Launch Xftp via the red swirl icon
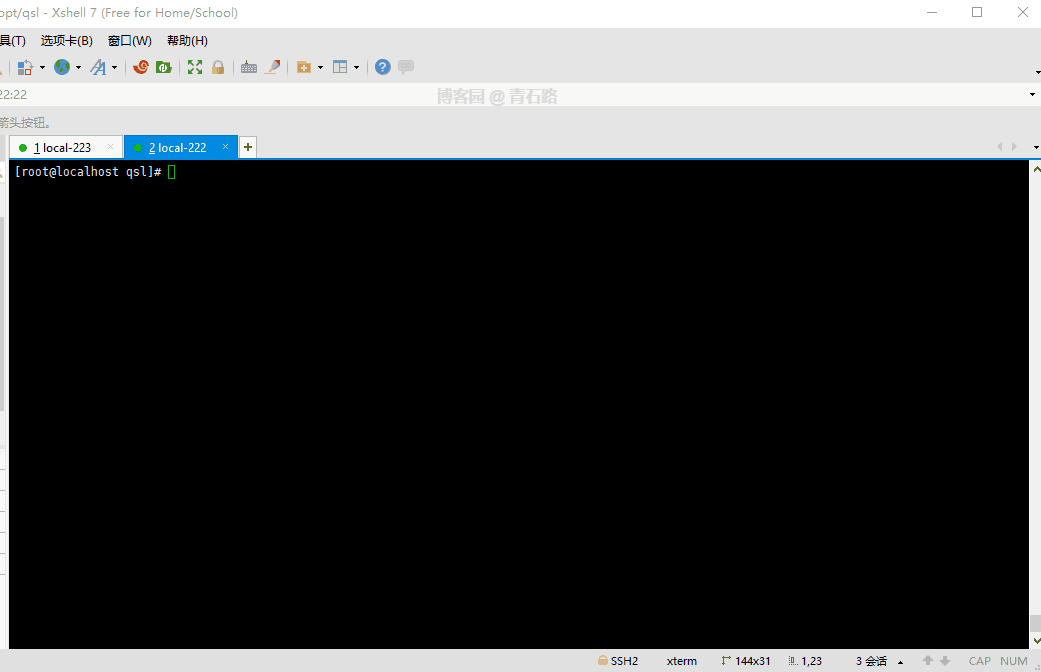 [x=141, y=67]
